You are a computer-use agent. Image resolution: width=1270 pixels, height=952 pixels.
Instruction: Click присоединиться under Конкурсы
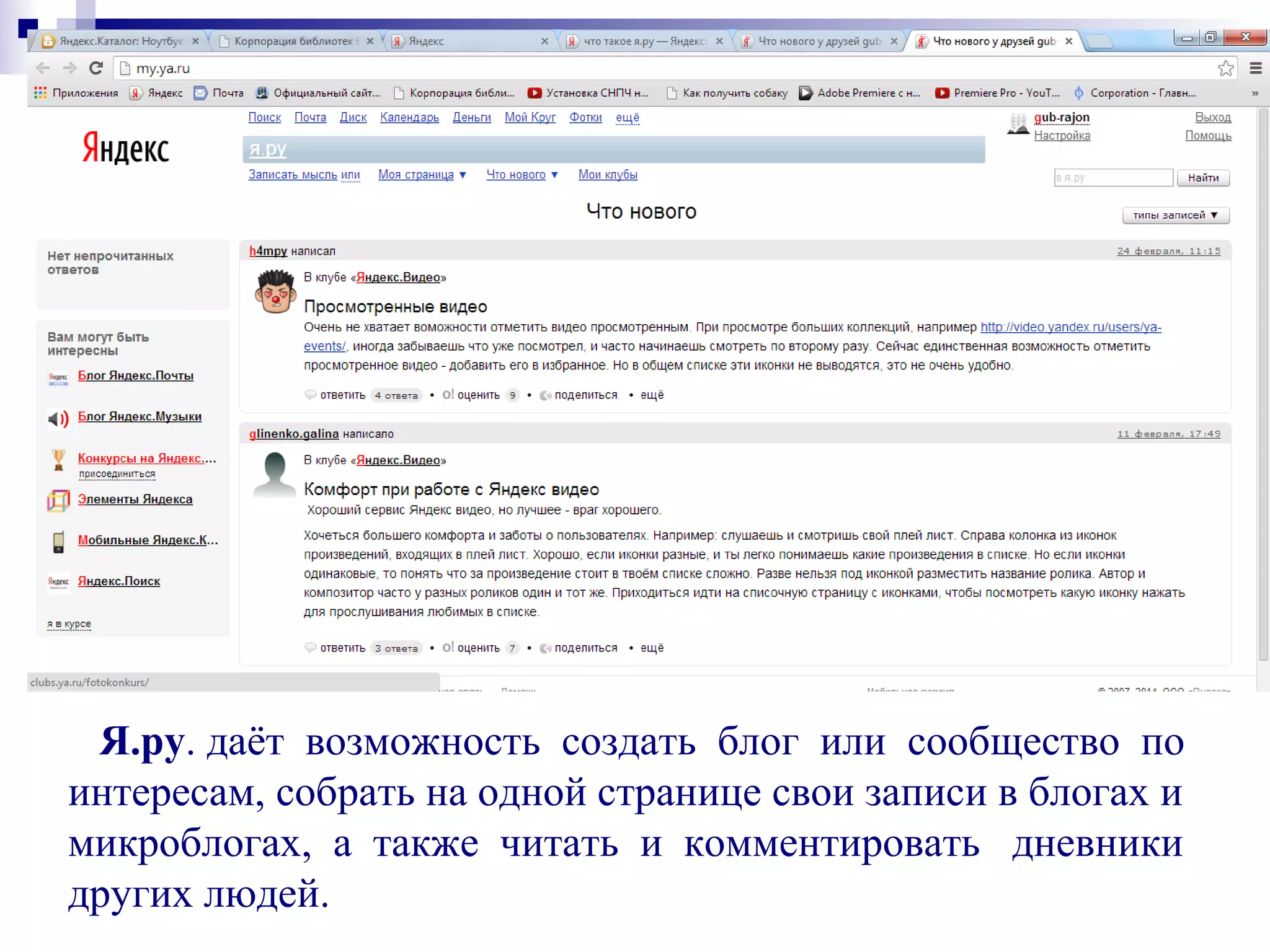pos(117,474)
